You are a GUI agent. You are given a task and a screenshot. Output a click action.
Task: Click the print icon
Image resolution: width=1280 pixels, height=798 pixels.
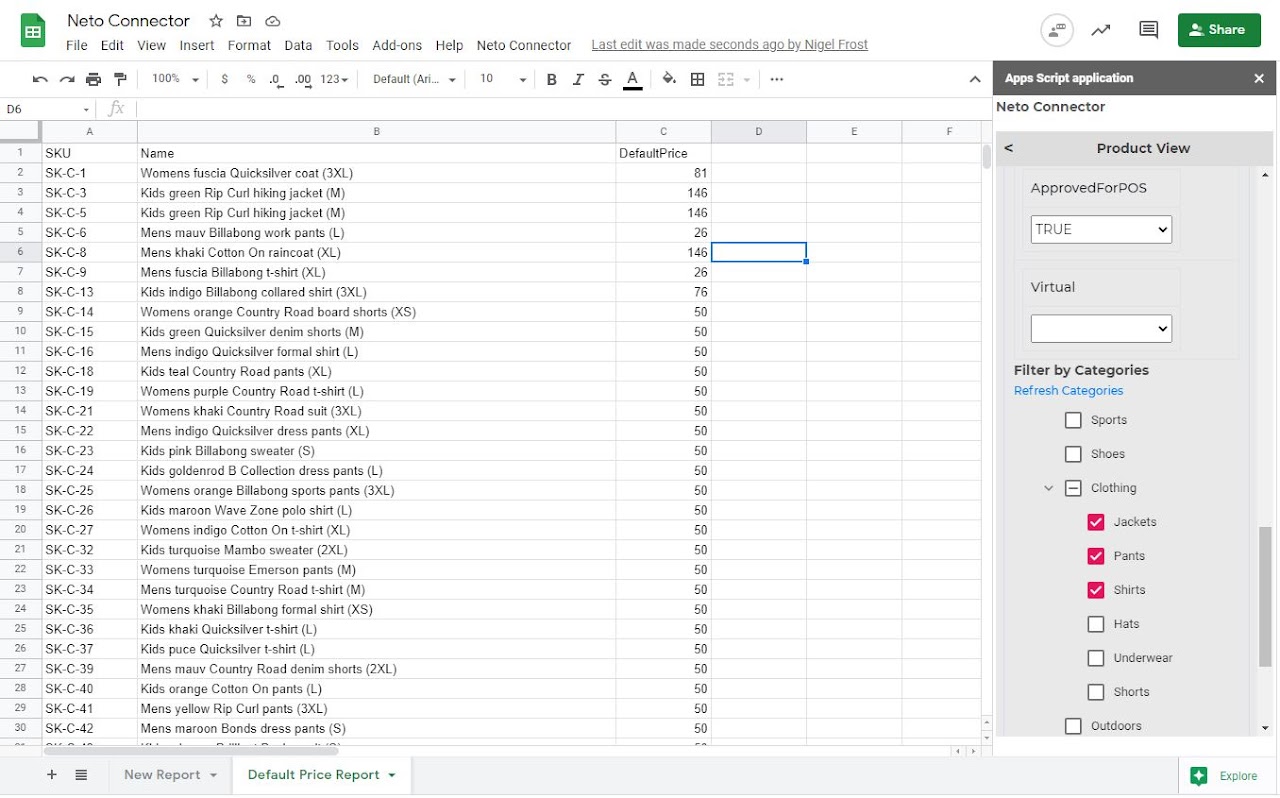tap(93, 79)
